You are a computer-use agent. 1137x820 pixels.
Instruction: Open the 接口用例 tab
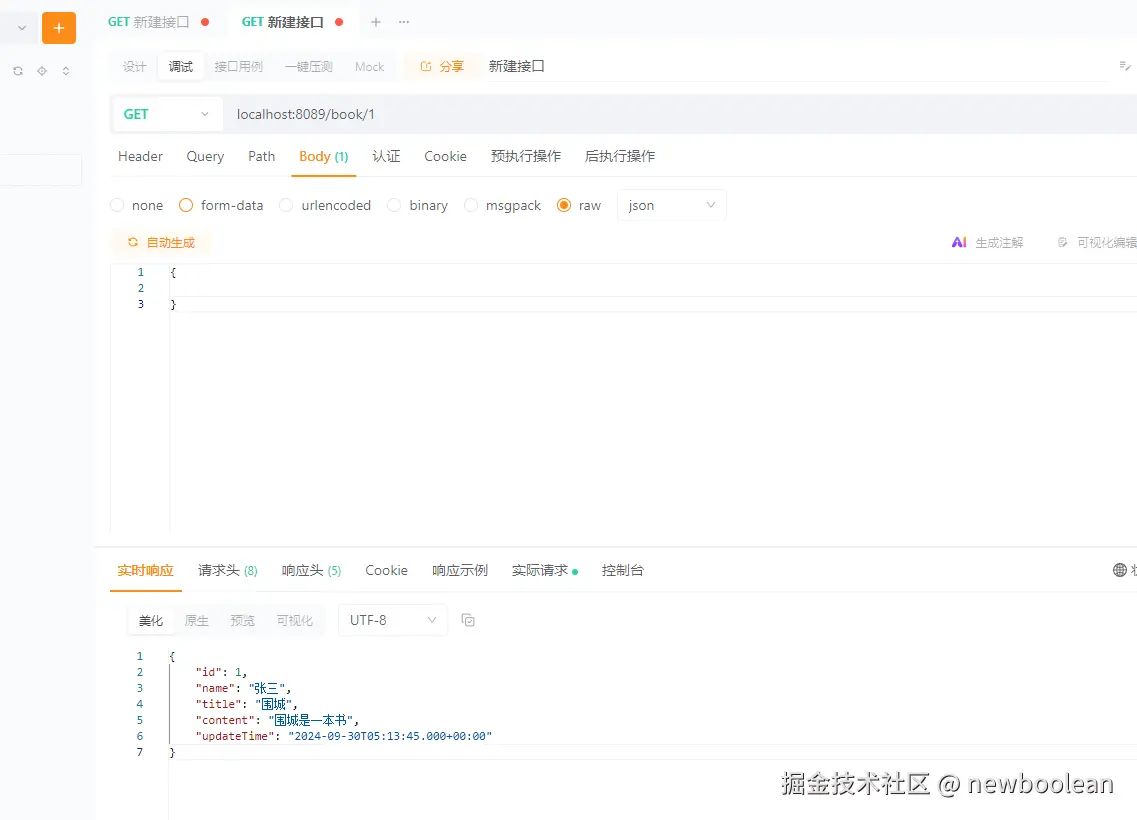[239, 67]
